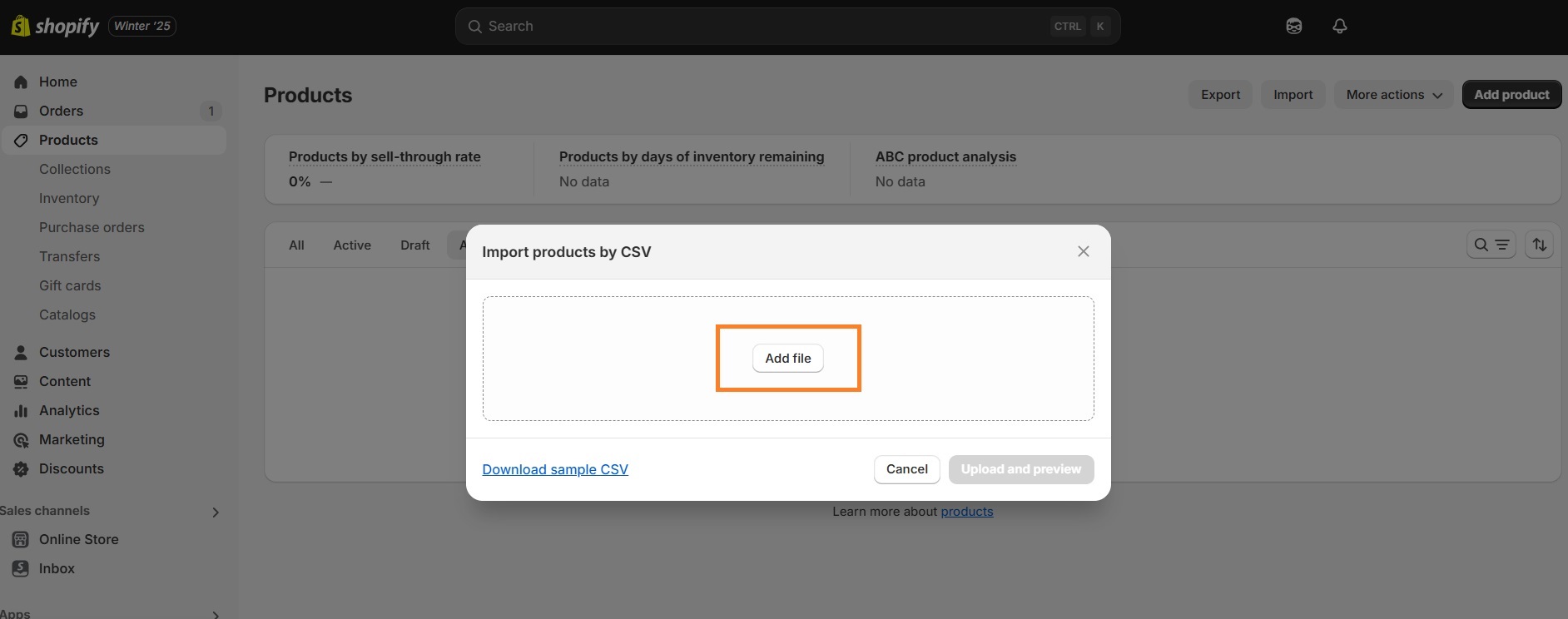Screen dimensions: 1568x619
Task: Click the Export button
Action: point(1220,95)
